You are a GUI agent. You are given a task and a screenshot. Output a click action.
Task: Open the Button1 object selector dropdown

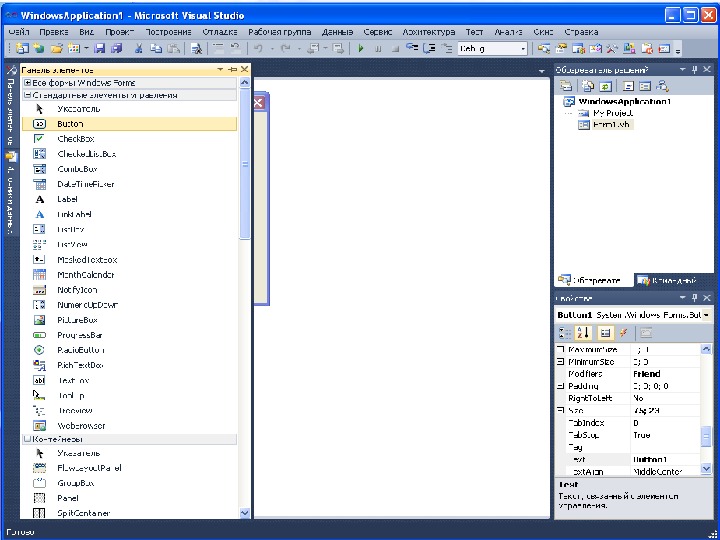coord(707,315)
